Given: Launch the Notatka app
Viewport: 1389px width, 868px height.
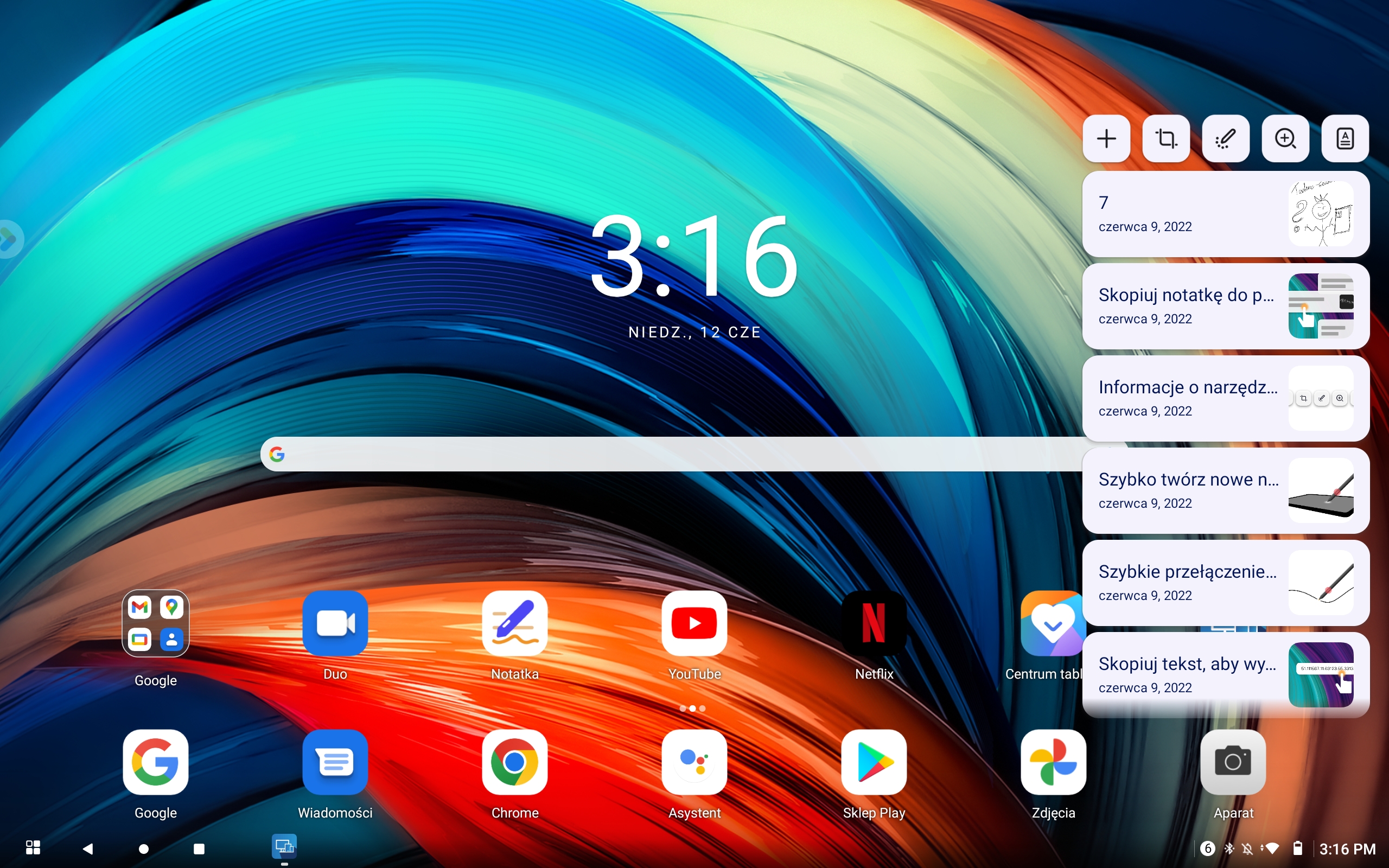Looking at the screenshot, I should [514, 623].
